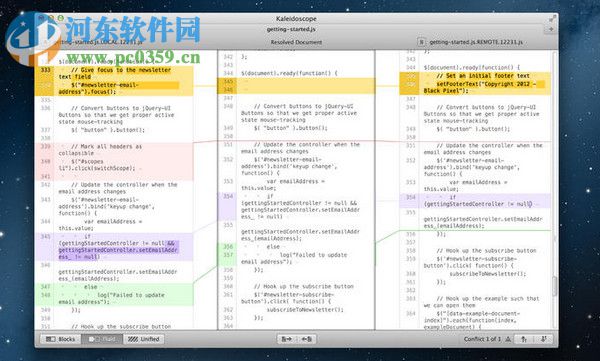600x361 pixels.
Task: Click the getting-started.js.LOCAL.12231.js header
Action: tap(99, 42)
